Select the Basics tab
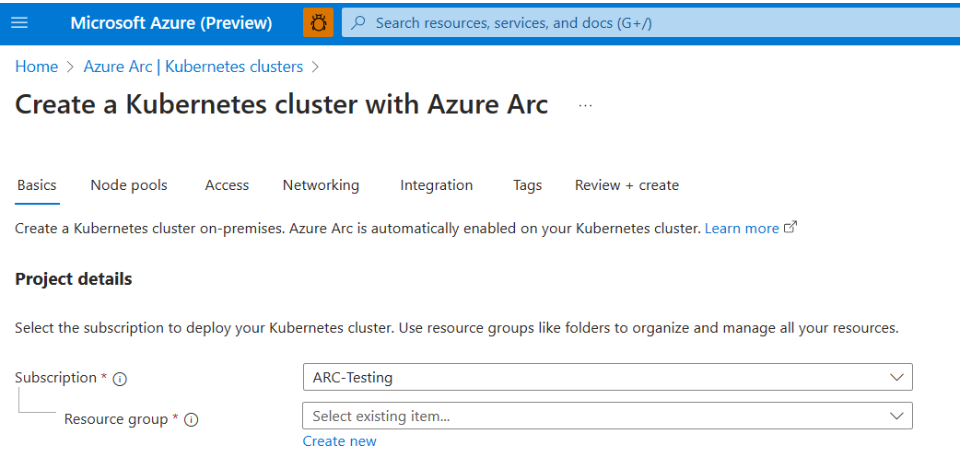This screenshot has width=962, height=452. pyautogui.click(x=37, y=185)
